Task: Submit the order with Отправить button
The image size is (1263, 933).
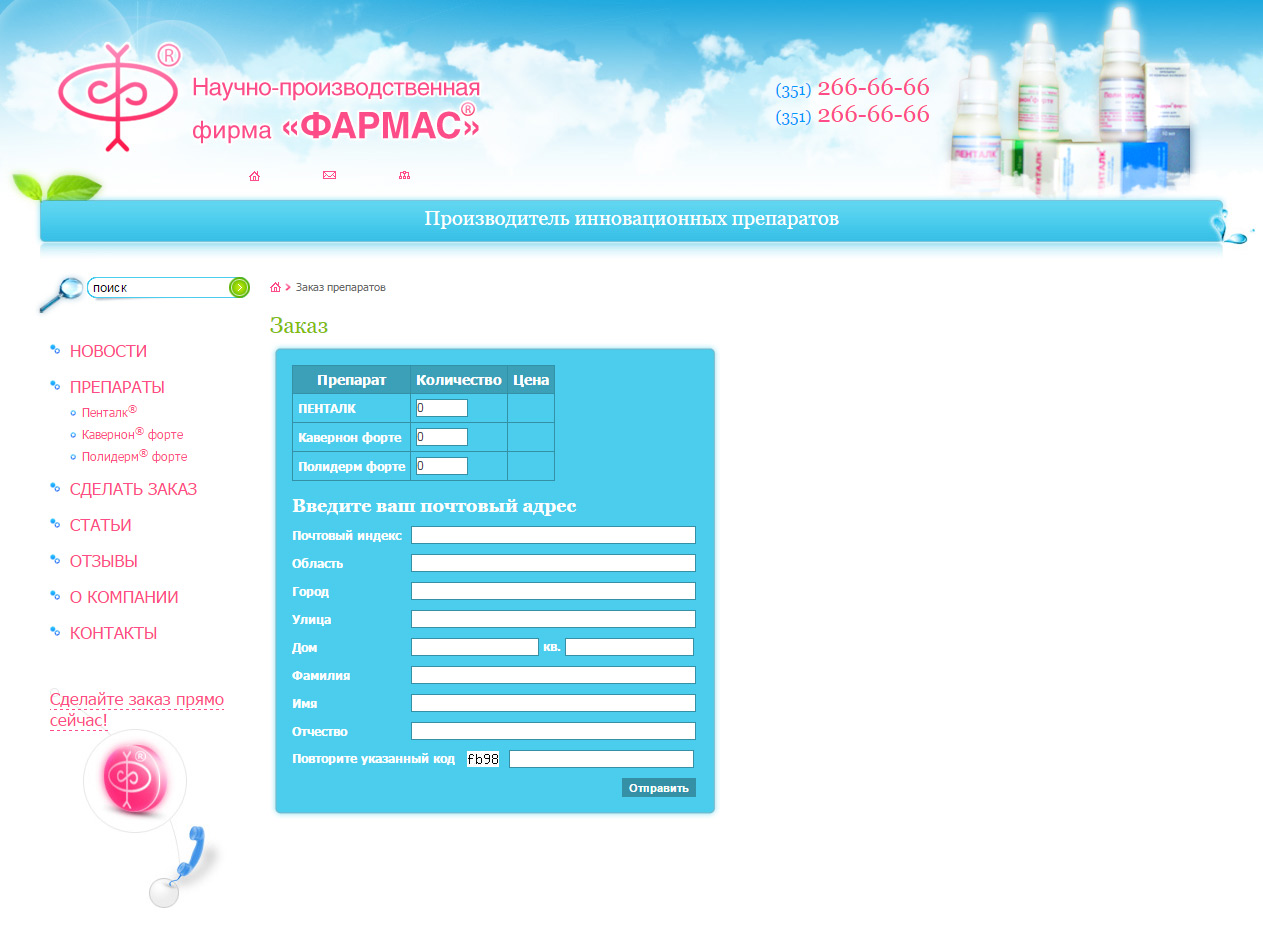Action: [x=659, y=788]
